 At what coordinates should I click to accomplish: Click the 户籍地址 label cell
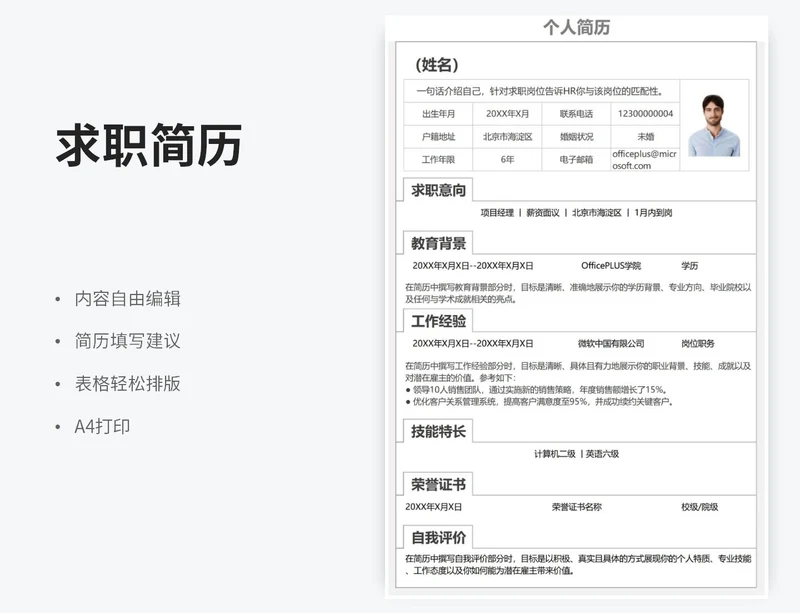(438, 137)
